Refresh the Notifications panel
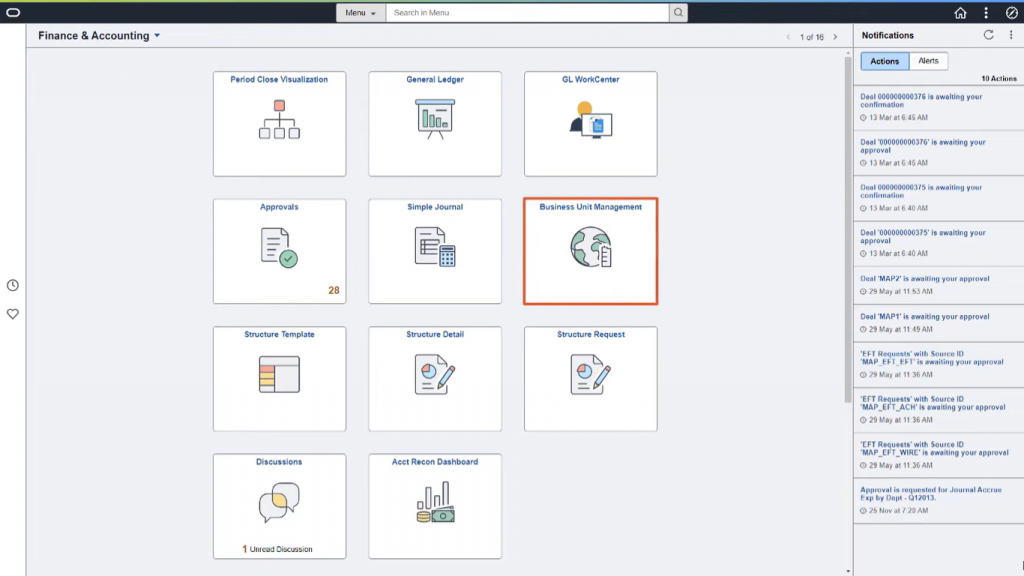This screenshot has height=576, width=1024. pyautogui.click(x=989, y=35)
